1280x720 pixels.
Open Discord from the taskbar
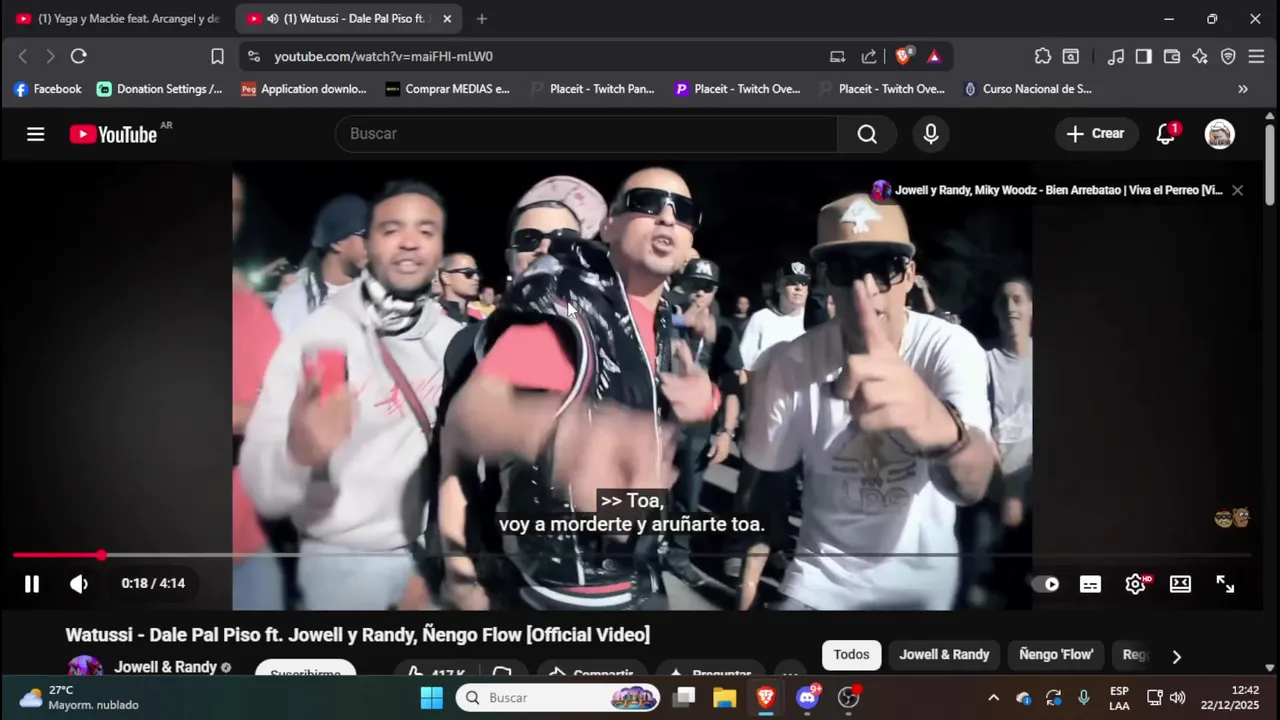point(808,698)
